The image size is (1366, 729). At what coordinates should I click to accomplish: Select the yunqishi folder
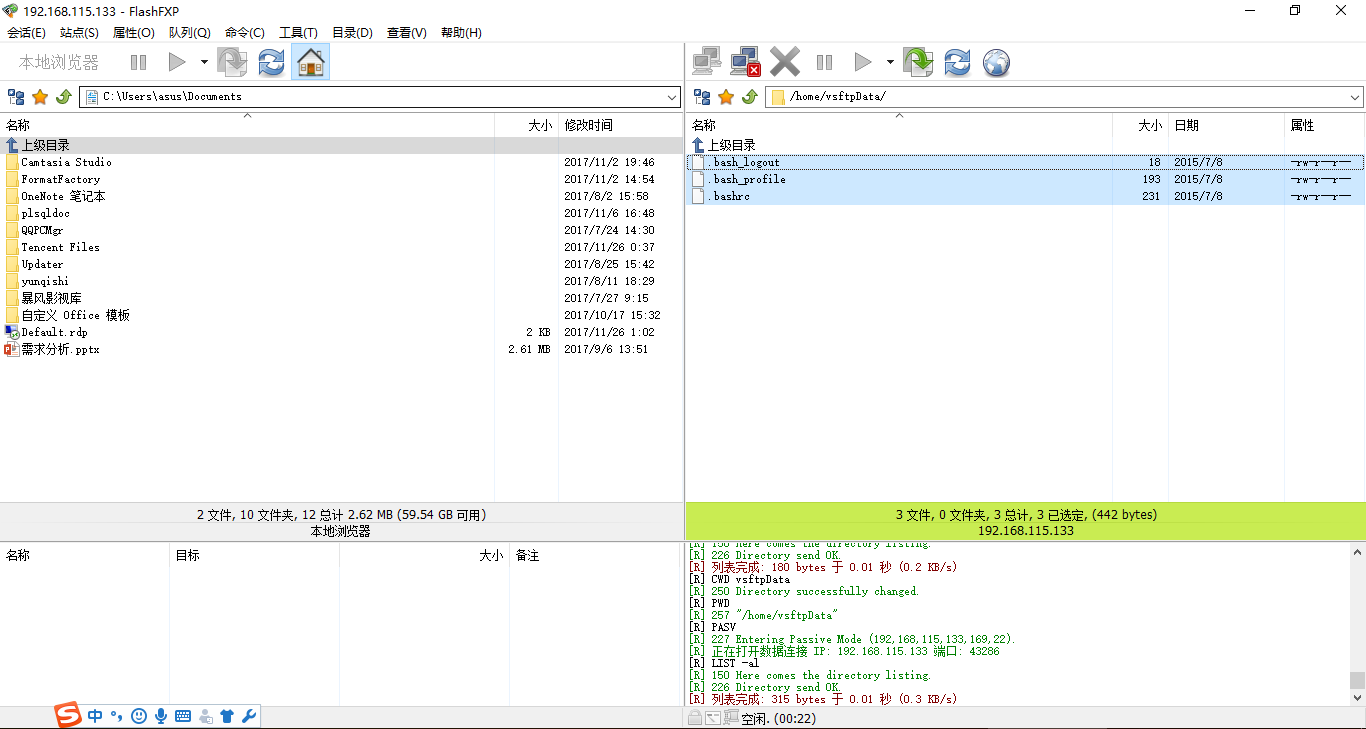pos(45,281)
